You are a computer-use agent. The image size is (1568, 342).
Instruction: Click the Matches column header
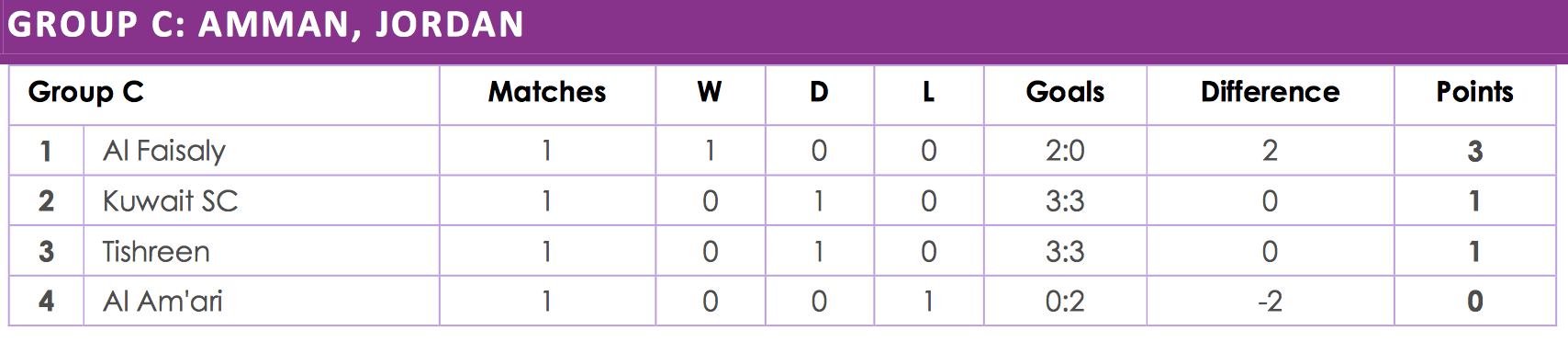tap(547, 92)
